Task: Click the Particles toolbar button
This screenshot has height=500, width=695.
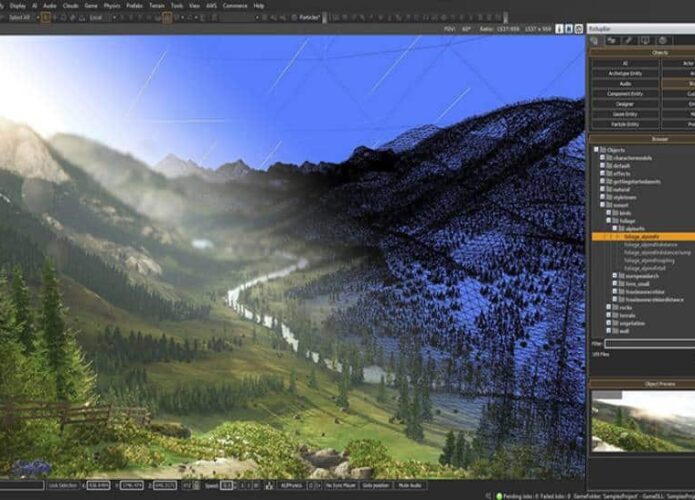Action: pos(306,18)
